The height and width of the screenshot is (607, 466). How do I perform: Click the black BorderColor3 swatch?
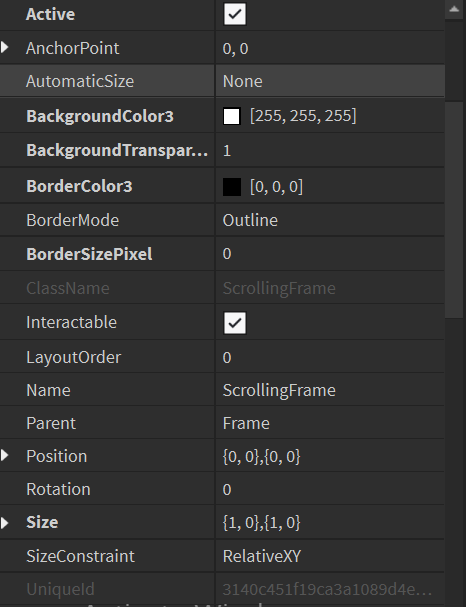232,187
